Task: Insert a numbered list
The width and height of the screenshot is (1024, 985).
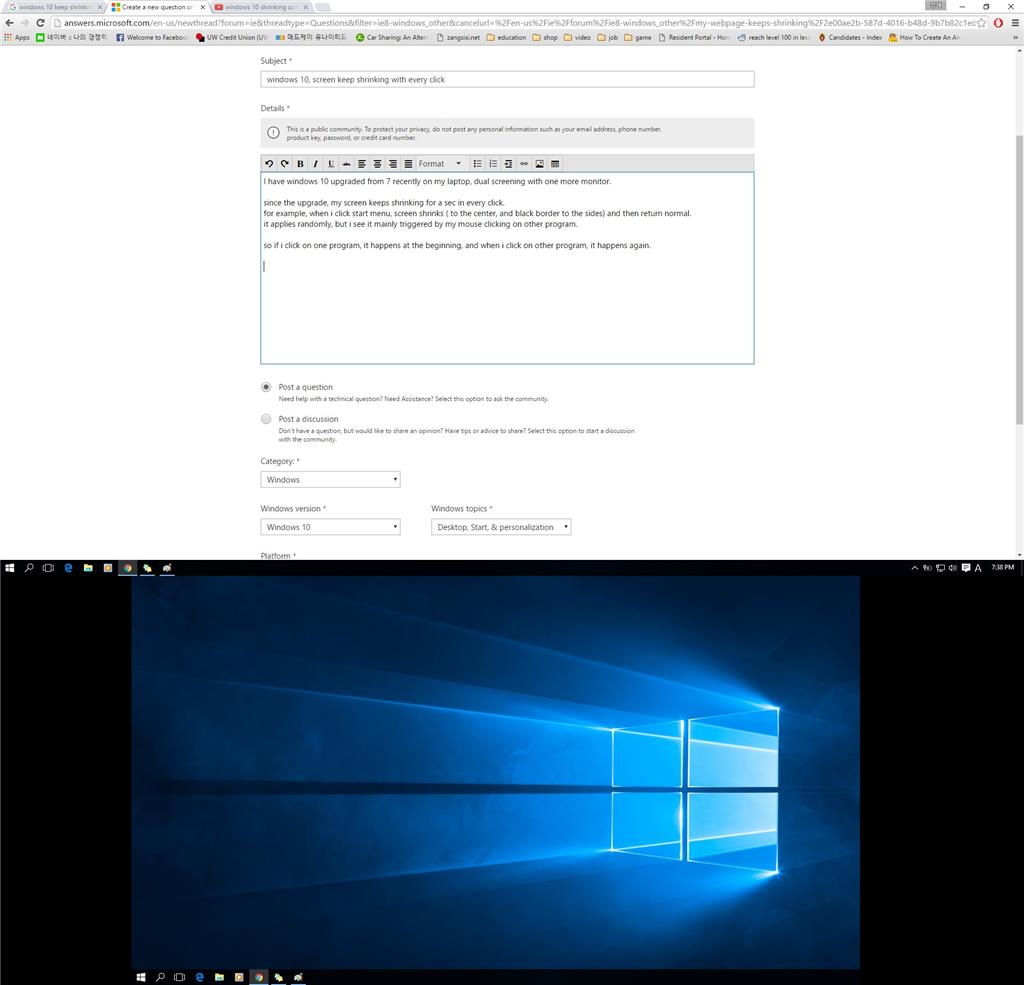Action: click(x=493, y=164)
